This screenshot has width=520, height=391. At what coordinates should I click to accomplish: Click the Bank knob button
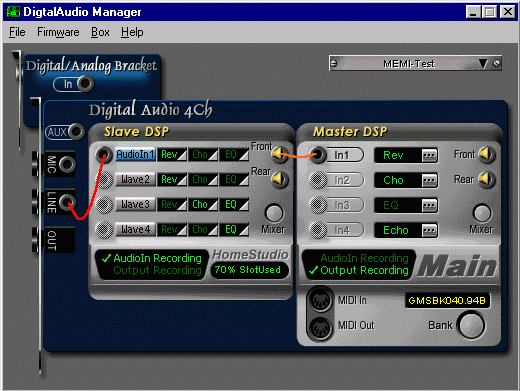coord(471,325)
